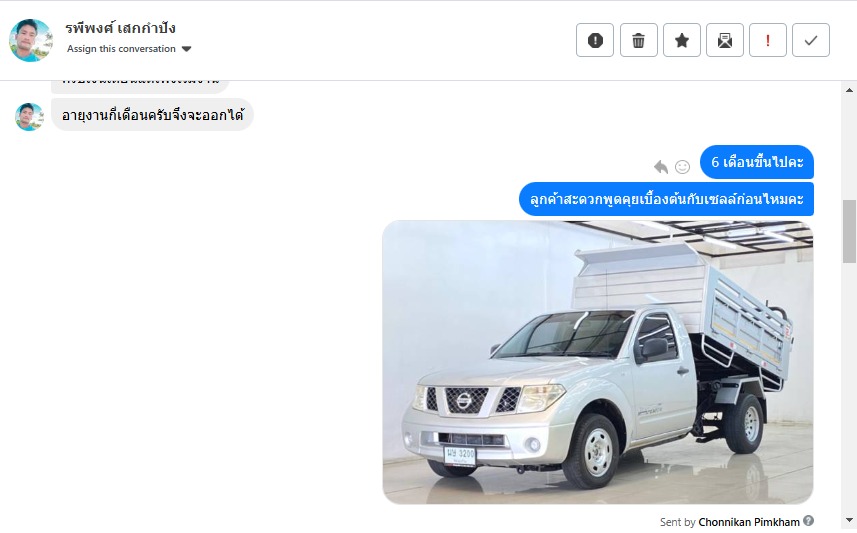This screenshot has height=533, width=857.
Task: Click sender name Chonnikan Pimkham
Action: [x=749, y=522]
